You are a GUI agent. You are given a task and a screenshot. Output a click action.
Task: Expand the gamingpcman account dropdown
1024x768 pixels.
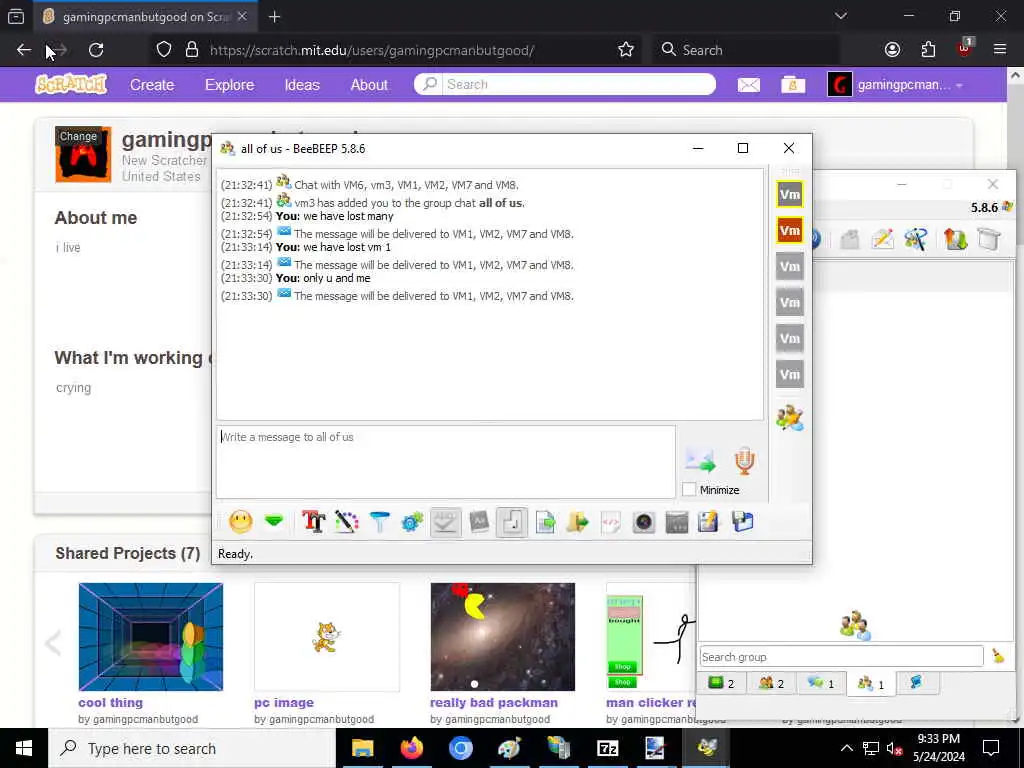coord(895,85)
